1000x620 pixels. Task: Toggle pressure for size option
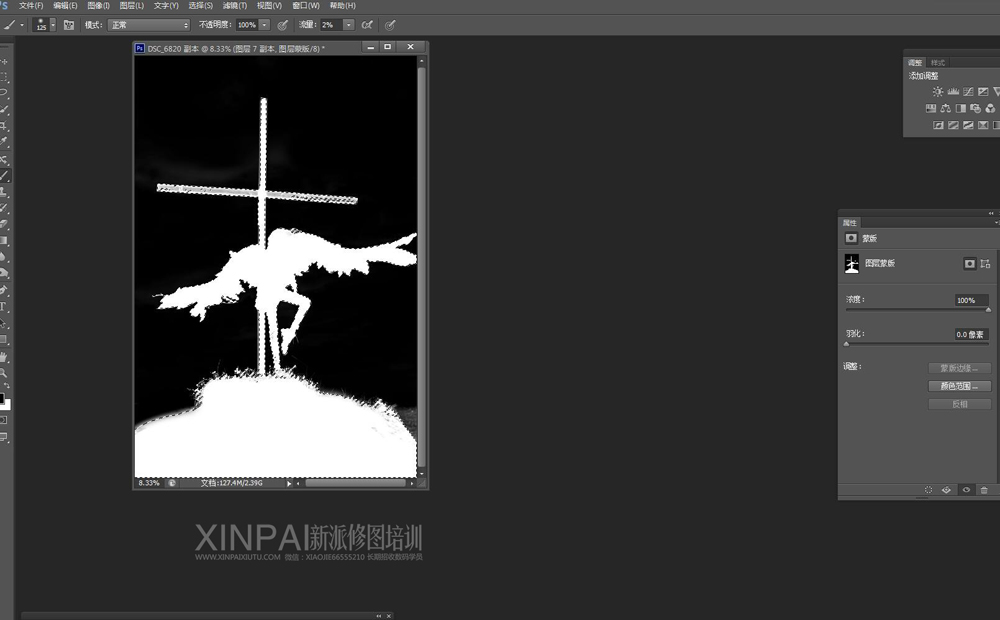[390, 25]
